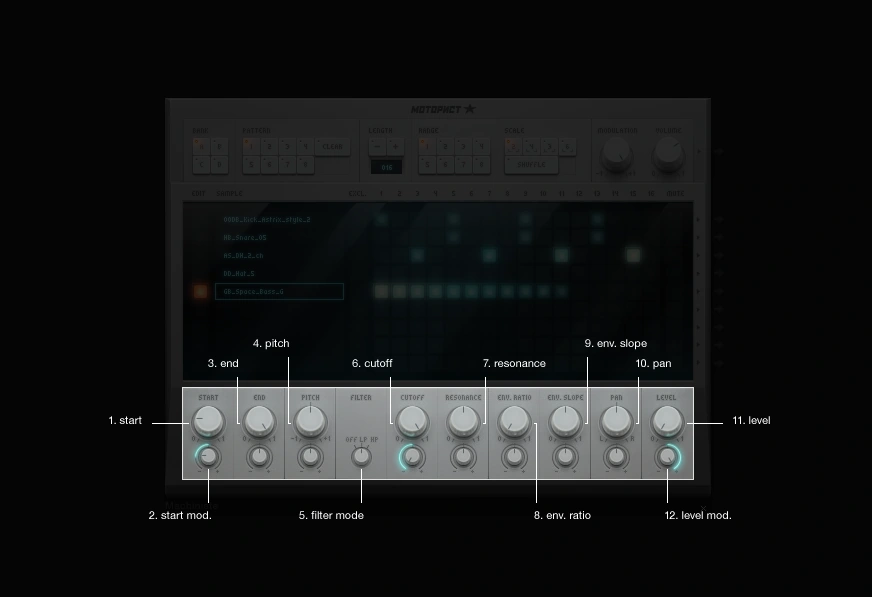Select bank A

pyautogui.click(x=201, y=147)
